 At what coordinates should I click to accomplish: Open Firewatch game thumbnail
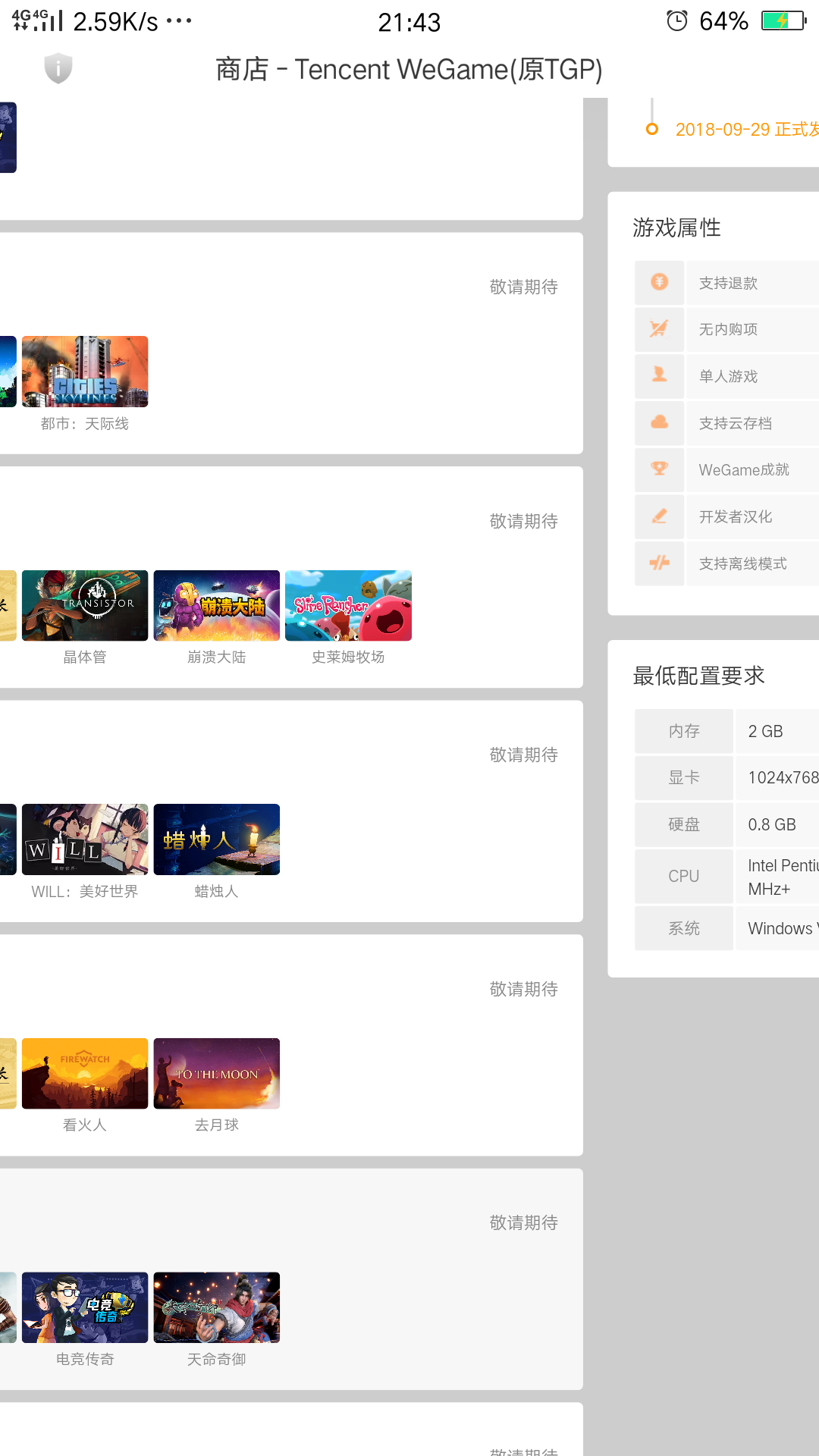85,1074
